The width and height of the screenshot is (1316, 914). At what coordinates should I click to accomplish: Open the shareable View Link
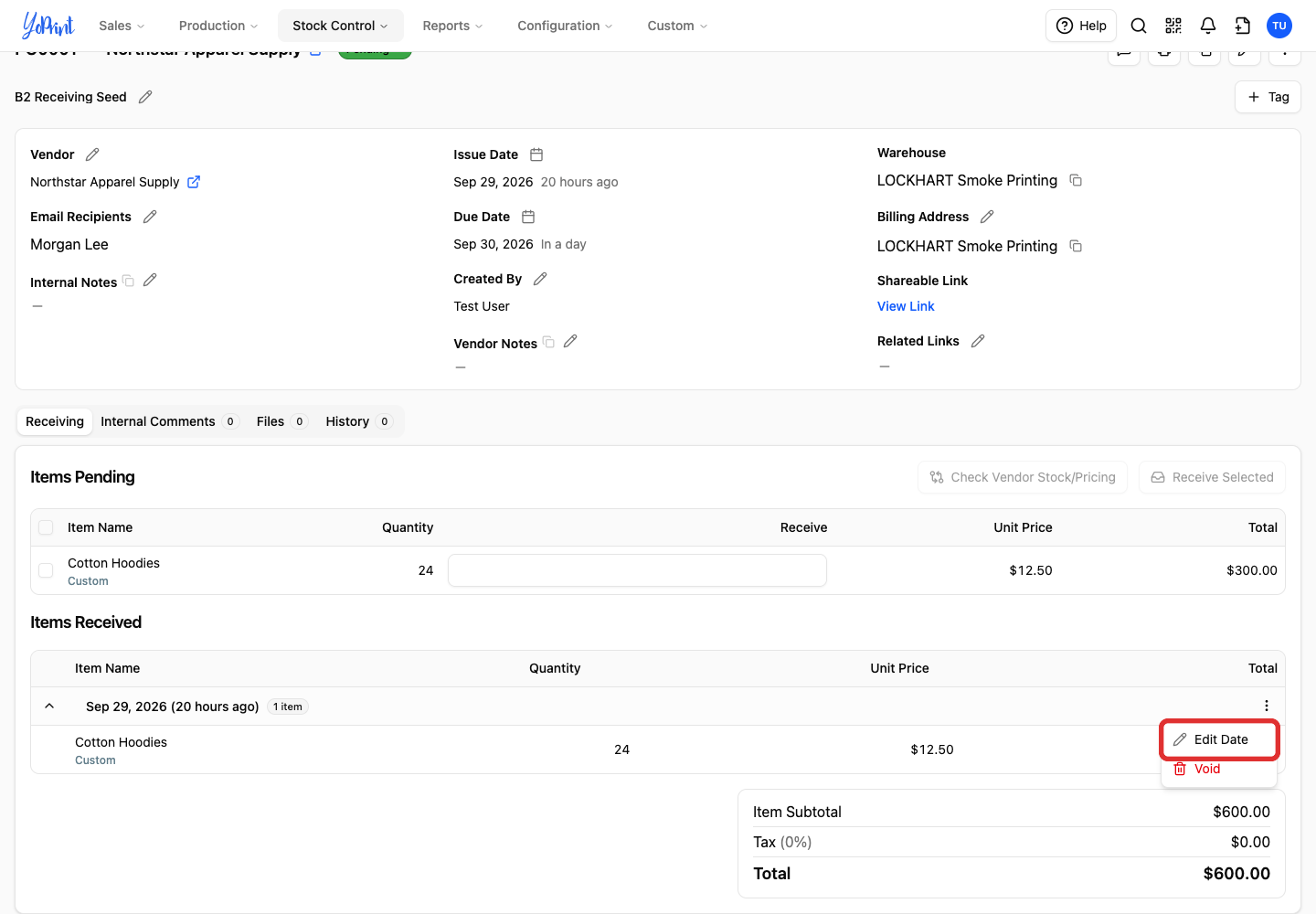pyautogui.click(x=906, y=306)
